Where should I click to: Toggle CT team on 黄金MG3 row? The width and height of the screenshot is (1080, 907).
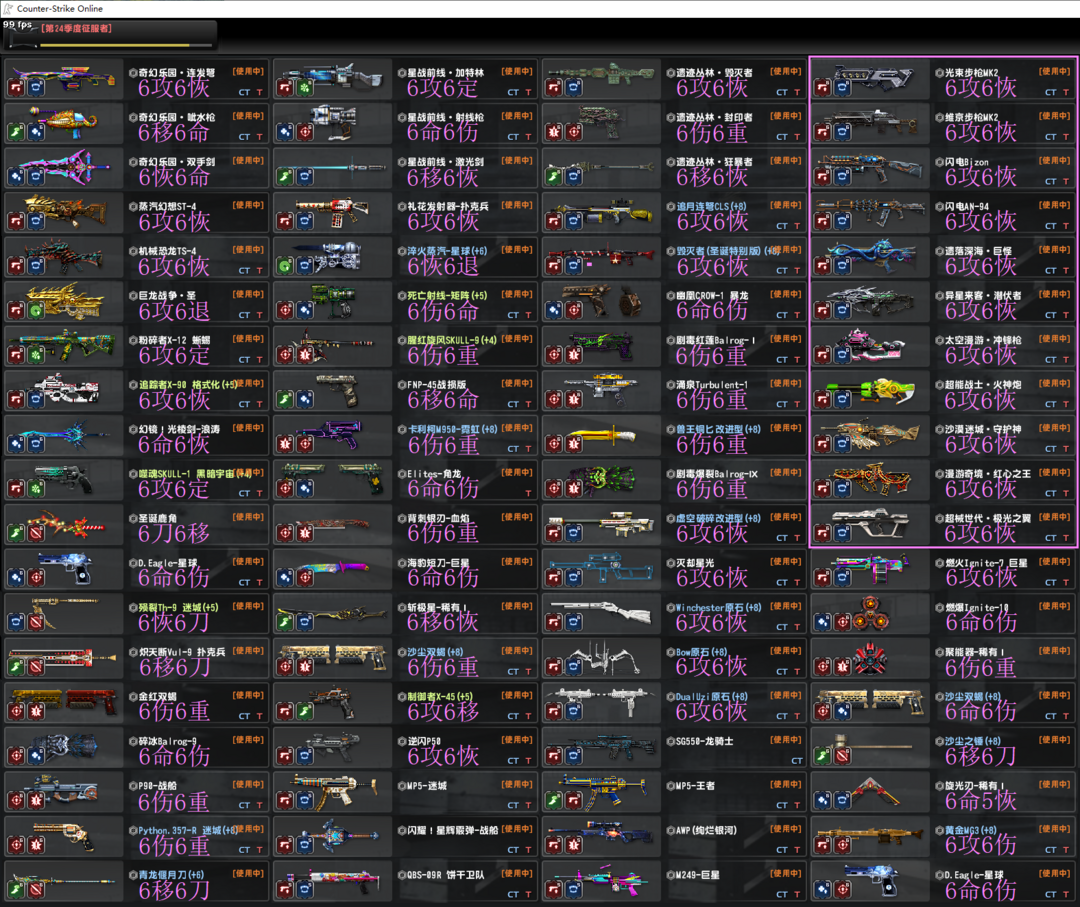tap(1050, 850)
